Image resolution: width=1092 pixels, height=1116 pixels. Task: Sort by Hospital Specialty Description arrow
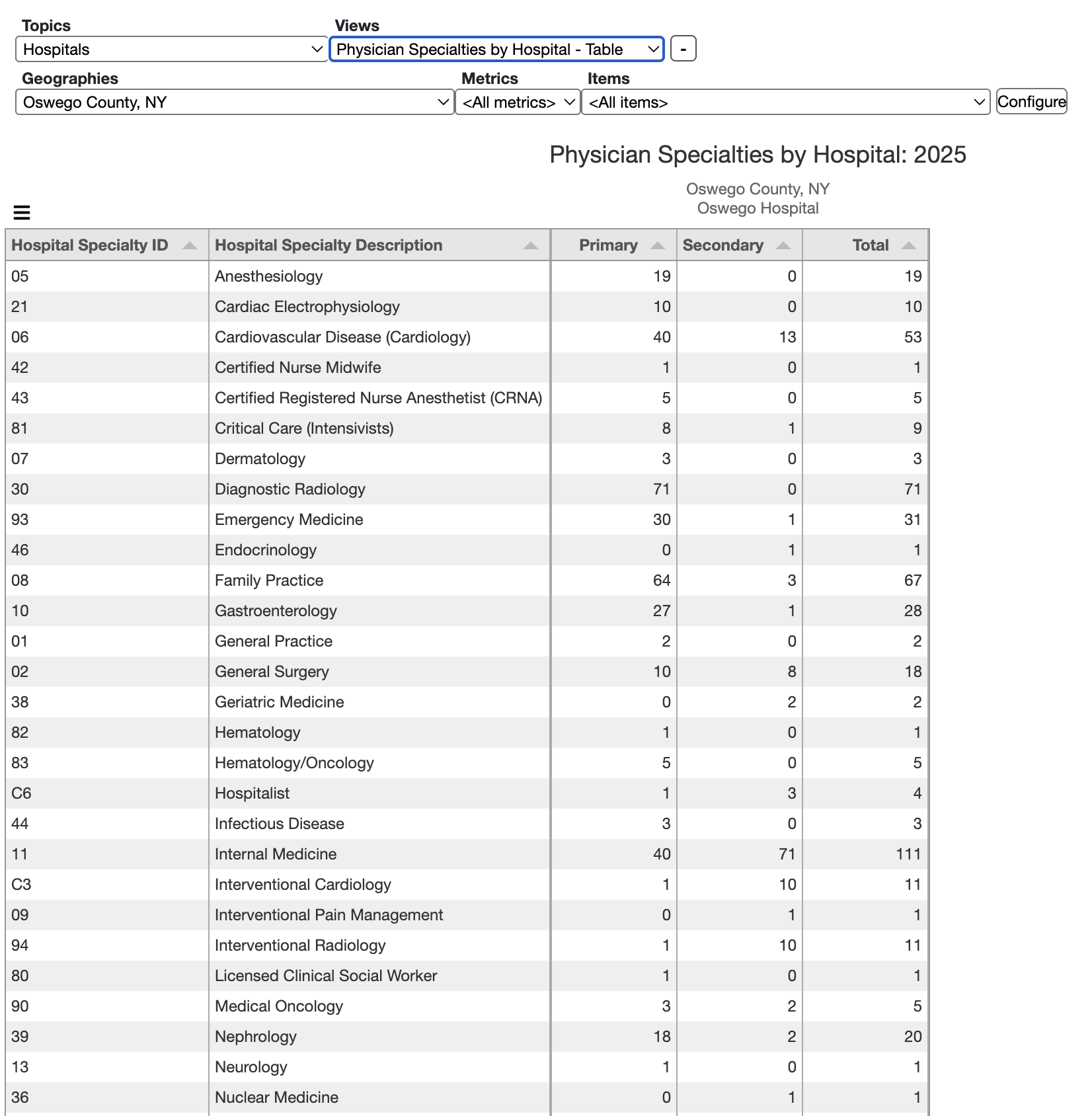[530, 246]
